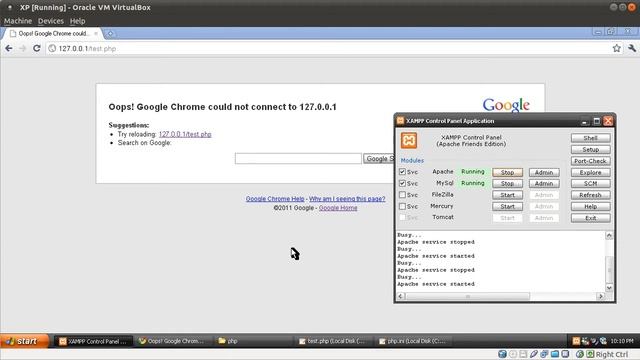This screenshot has width=640, height=360.
Task: Click the 127.0.0.1/test.php reload link
Action: 185,134
